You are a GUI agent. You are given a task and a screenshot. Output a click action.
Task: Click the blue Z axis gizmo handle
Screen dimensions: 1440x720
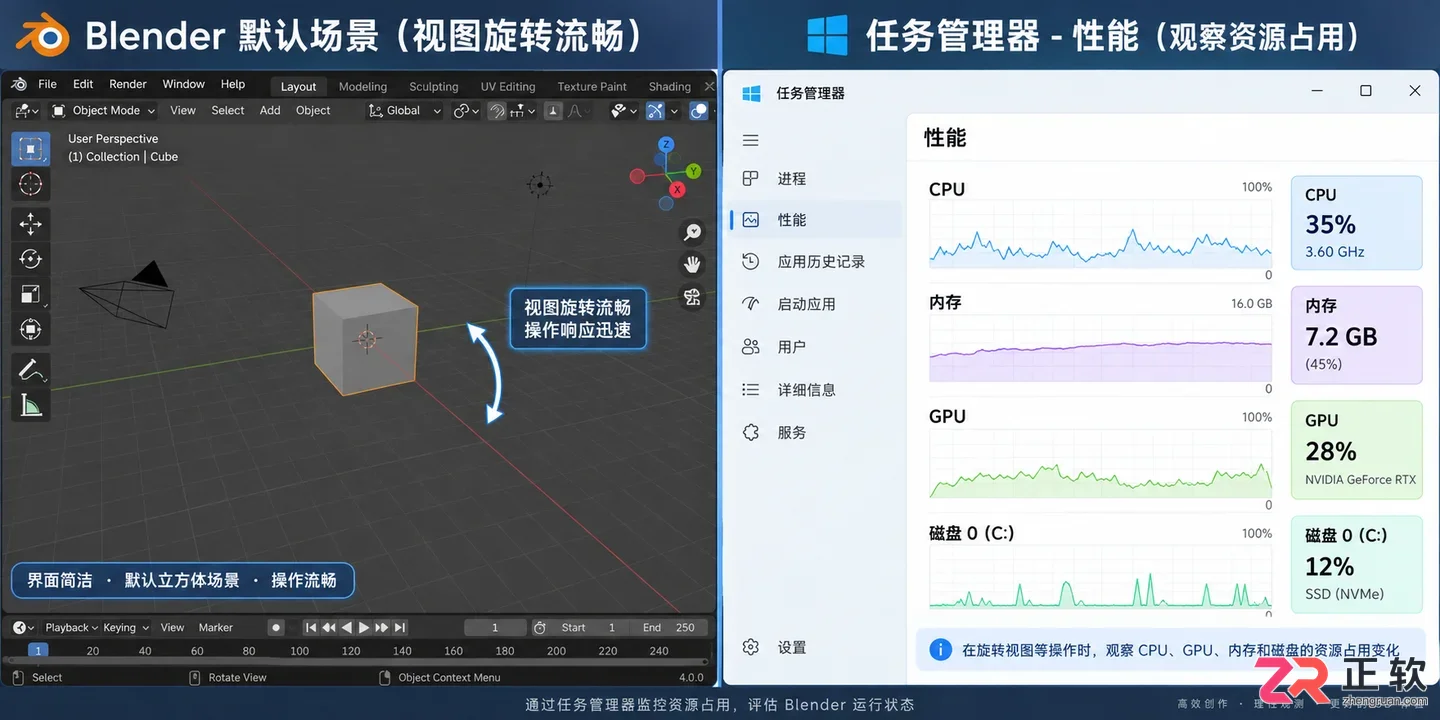[x=667, y=145]
